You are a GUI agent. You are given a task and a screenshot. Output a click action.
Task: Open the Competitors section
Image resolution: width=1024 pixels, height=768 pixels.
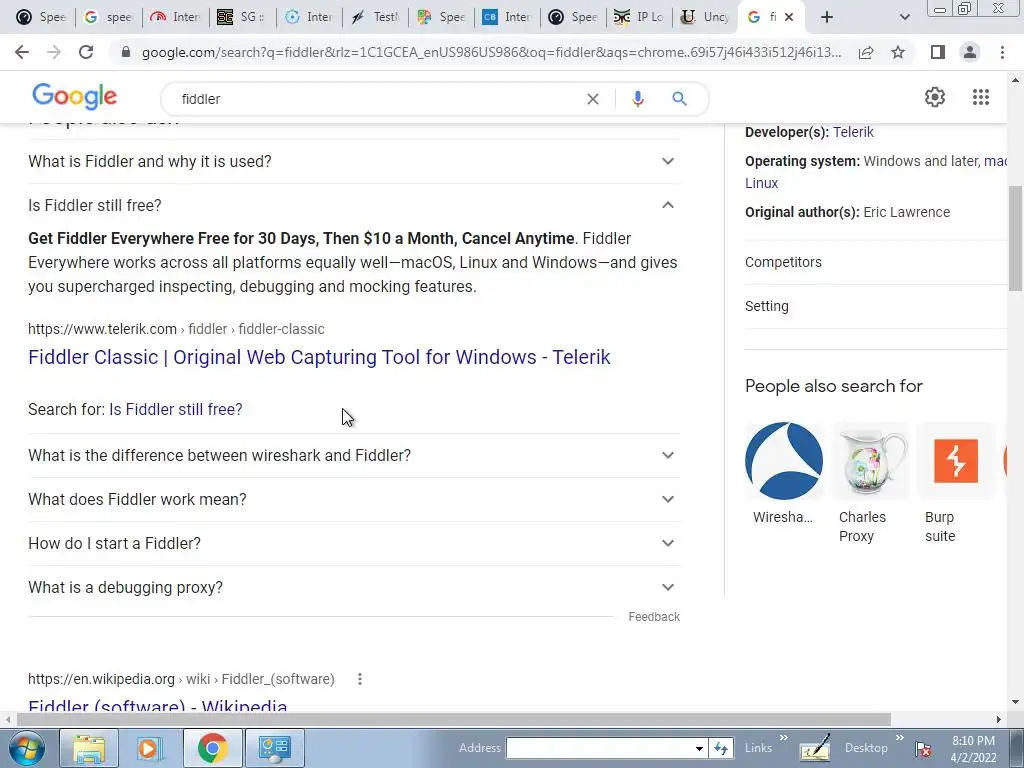tap(875, 263)
